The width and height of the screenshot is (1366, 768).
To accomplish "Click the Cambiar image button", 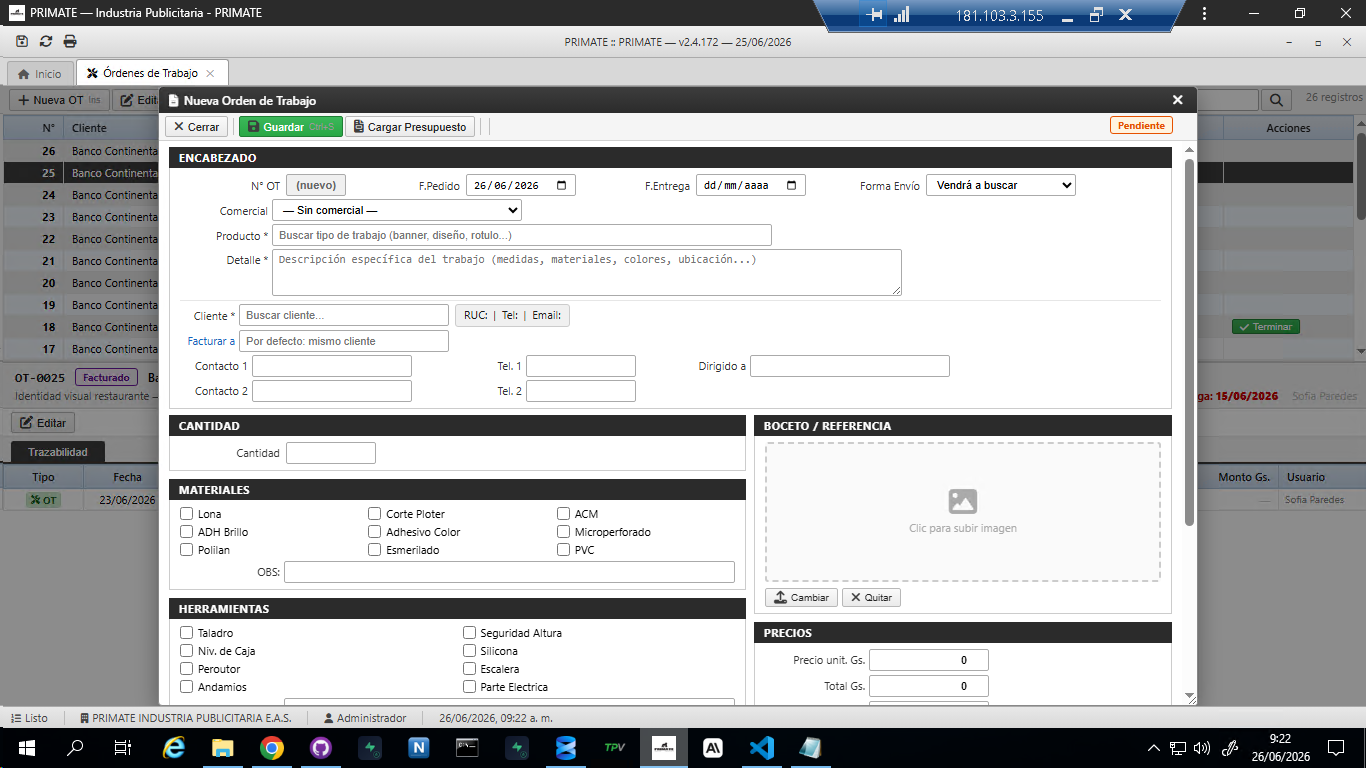I will [x=801, y=597].
